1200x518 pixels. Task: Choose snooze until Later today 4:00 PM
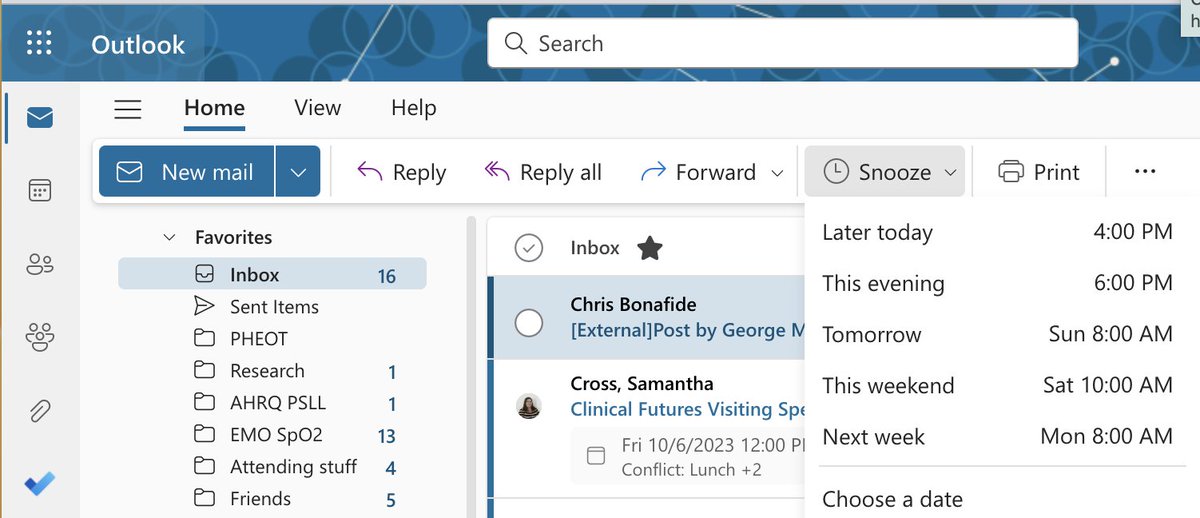click(x=997, y=232)
